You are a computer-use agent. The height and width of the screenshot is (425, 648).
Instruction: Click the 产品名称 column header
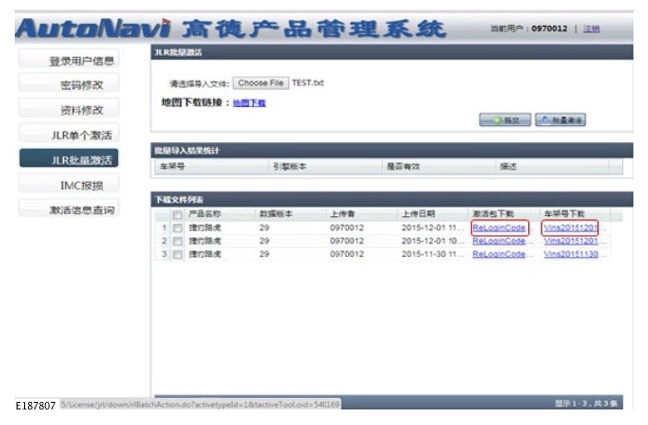pos(205,214)
